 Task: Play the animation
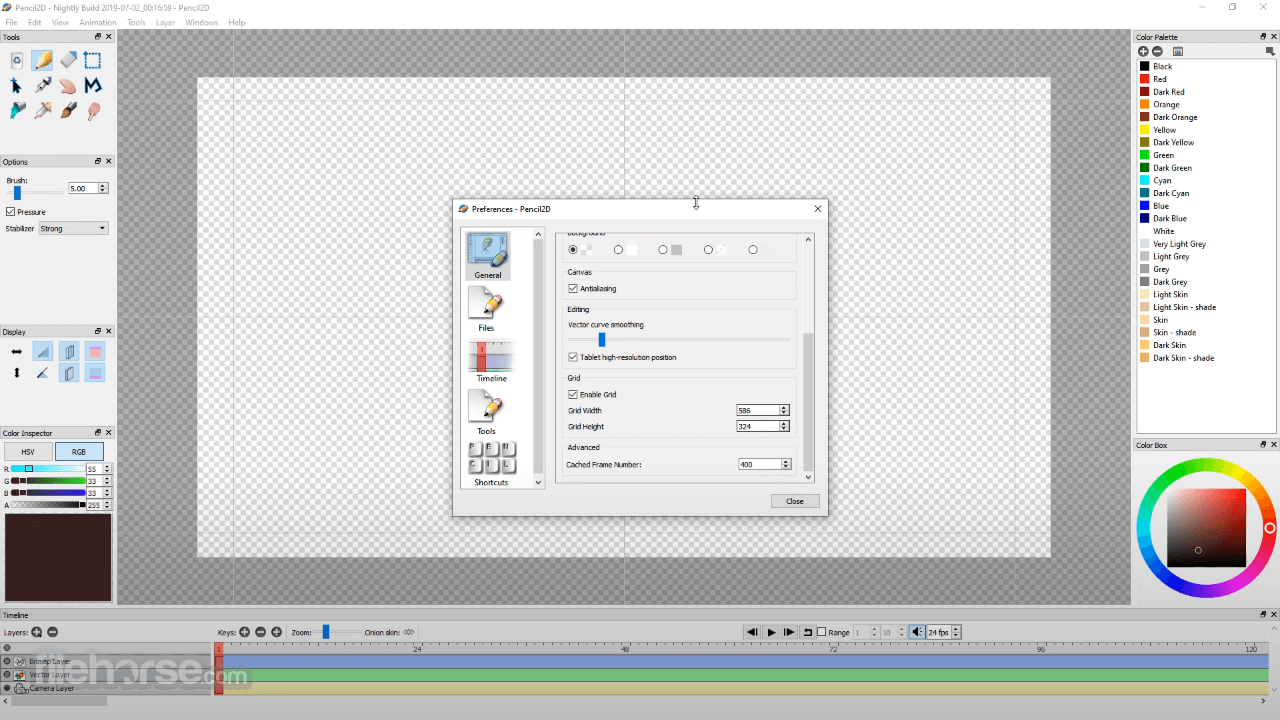(x=771, y=632)
